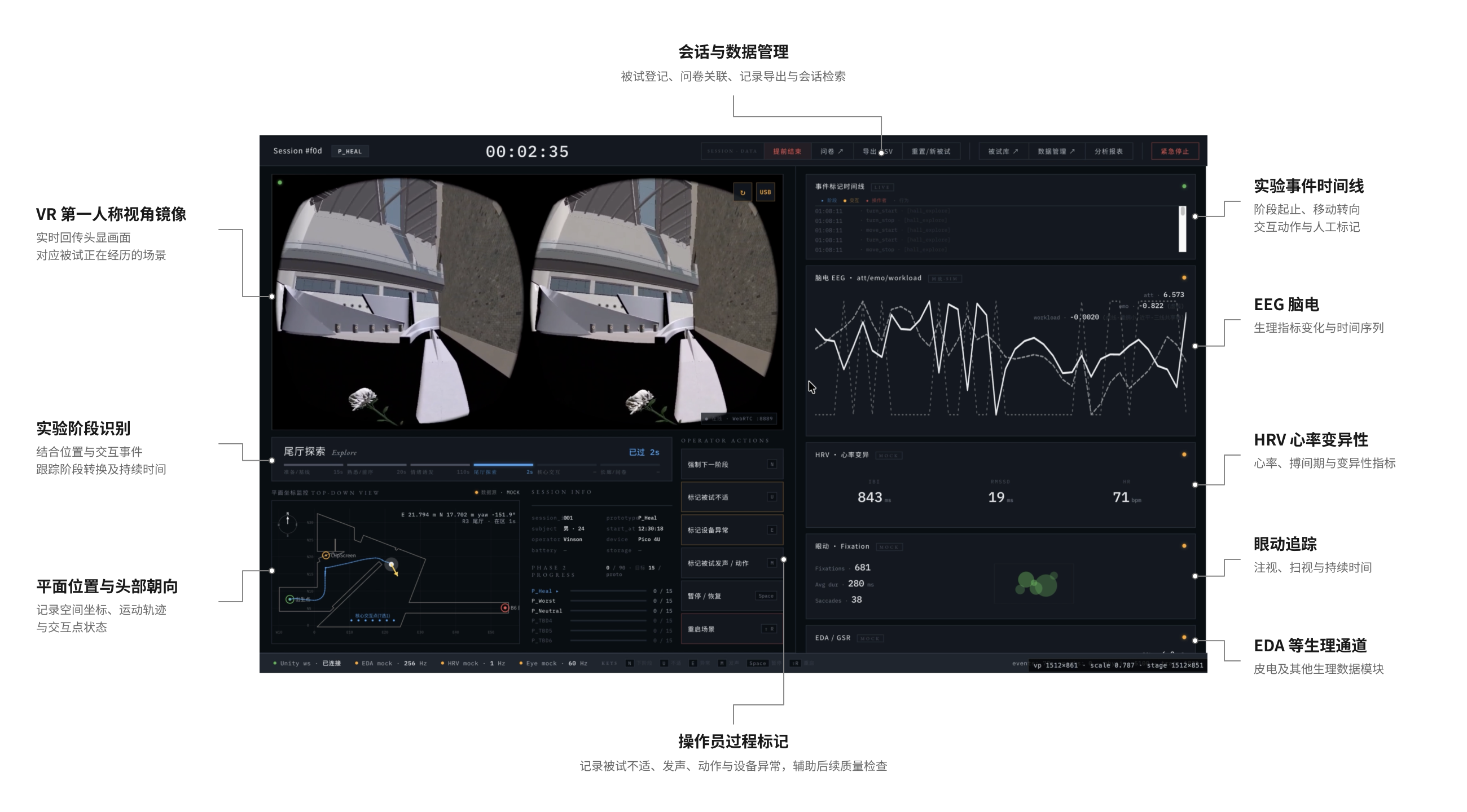Click the P_HEAL badge next to Session #f0d

click(350, 151)
